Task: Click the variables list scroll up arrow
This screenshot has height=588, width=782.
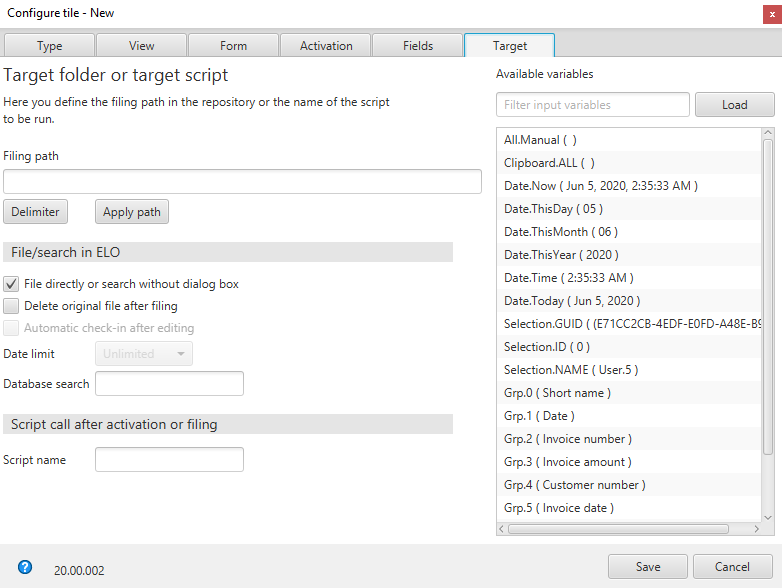Action: [x=768, y=133]
